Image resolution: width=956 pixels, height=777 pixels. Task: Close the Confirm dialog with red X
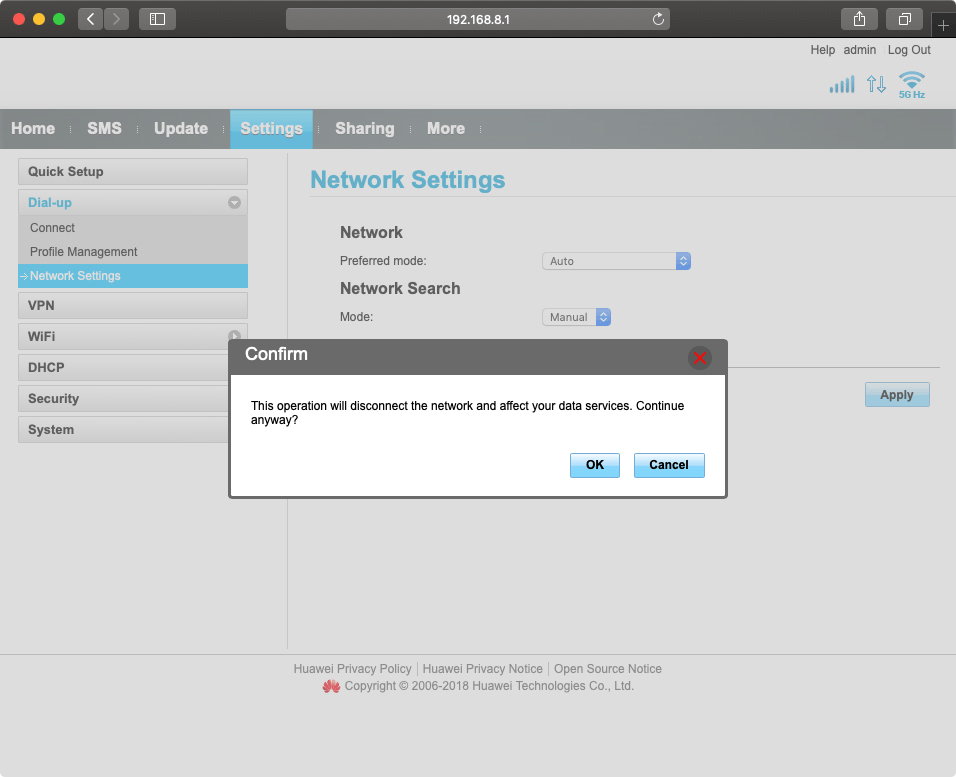pos(699,357)
